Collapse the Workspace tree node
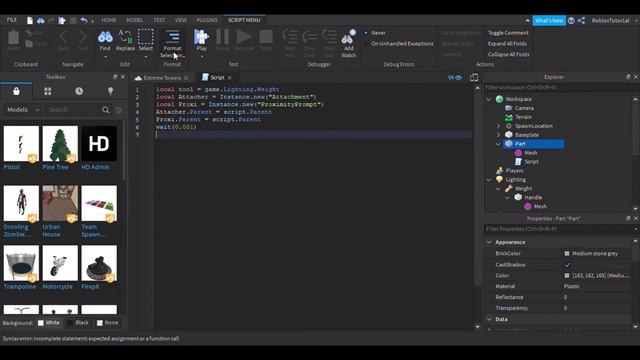Image resolution: width=640 pixels, height=360 pixels. (489, 99)
